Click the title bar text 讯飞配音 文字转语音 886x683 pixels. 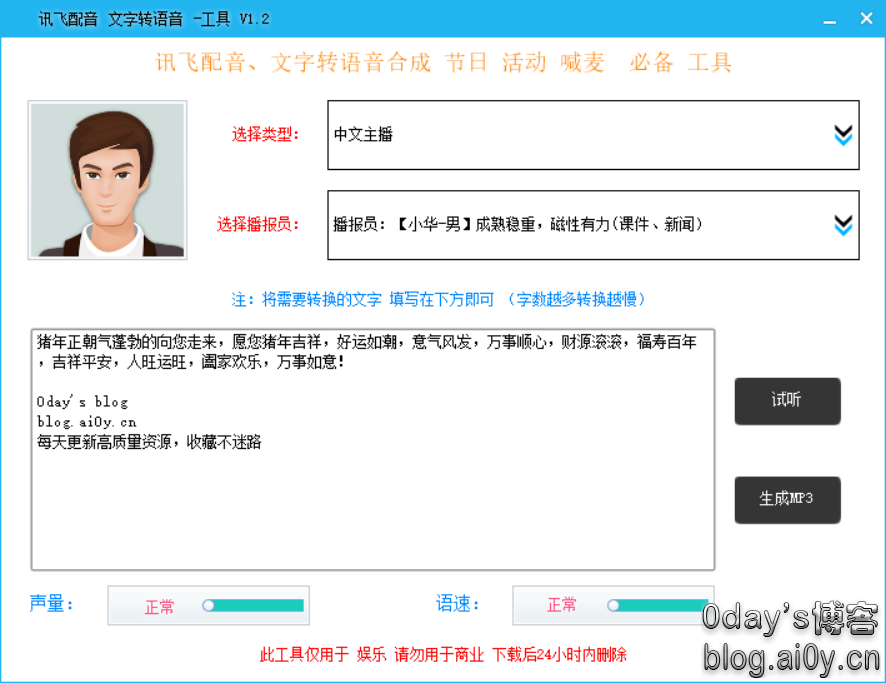[154, 19]
